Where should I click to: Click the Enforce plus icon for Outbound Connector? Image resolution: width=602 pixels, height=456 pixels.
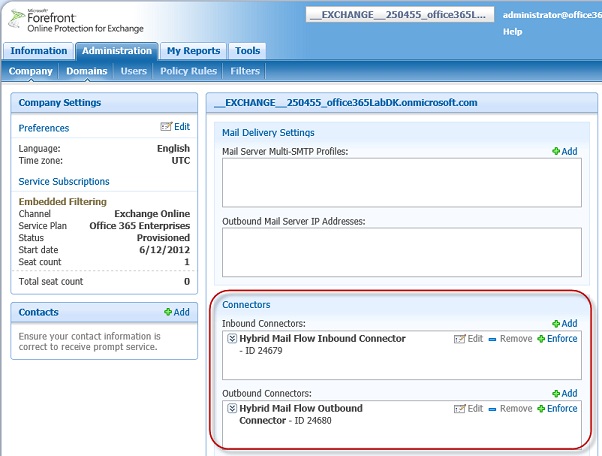(541, 409)
